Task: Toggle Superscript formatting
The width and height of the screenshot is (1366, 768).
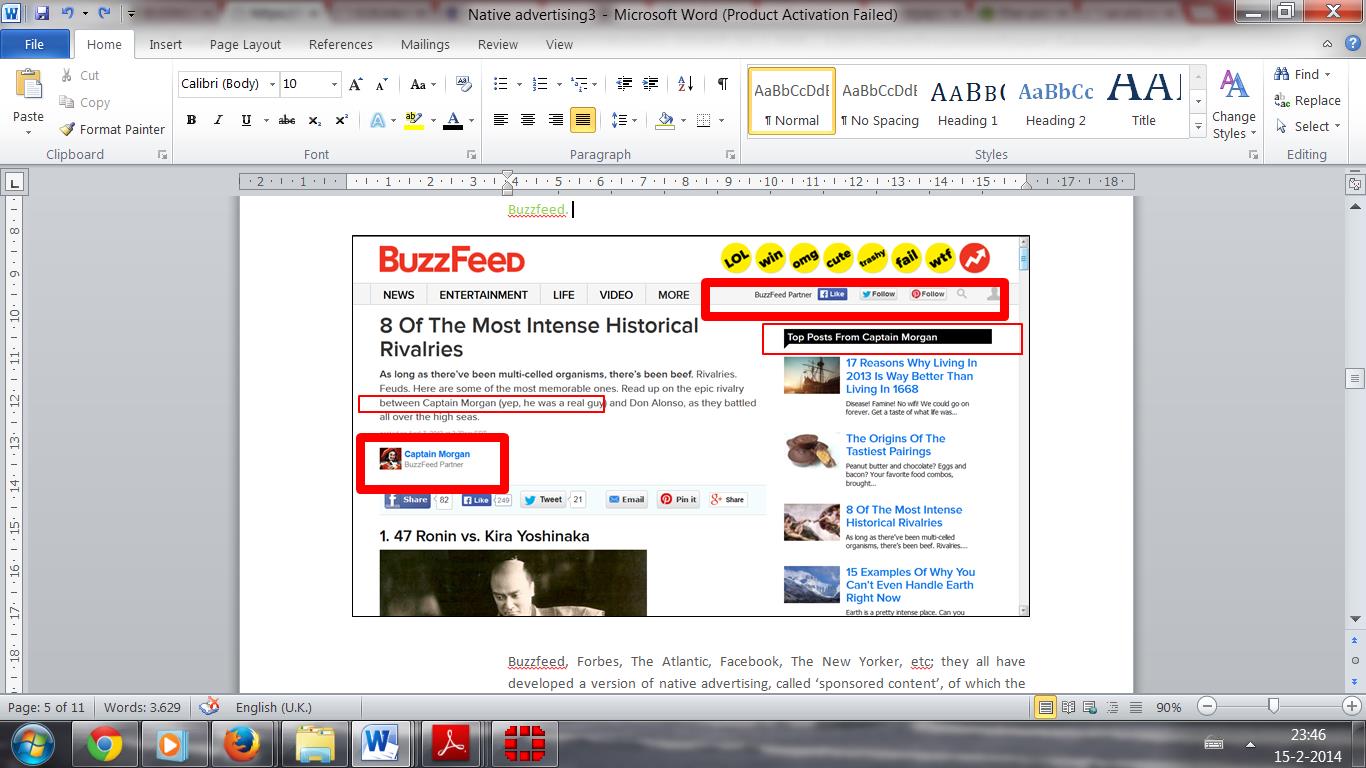Action: tap(341, 120)
